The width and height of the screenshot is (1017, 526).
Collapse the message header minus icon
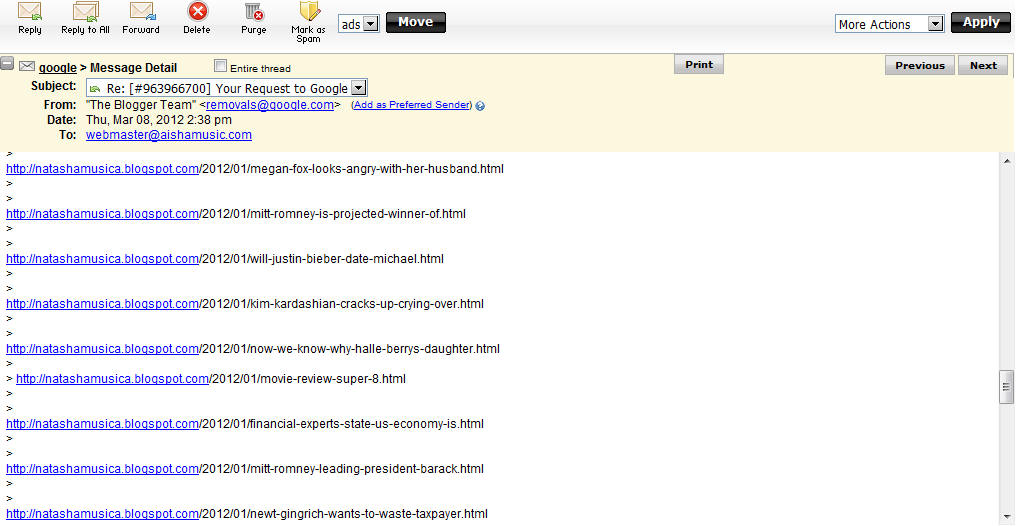[7, 64]
